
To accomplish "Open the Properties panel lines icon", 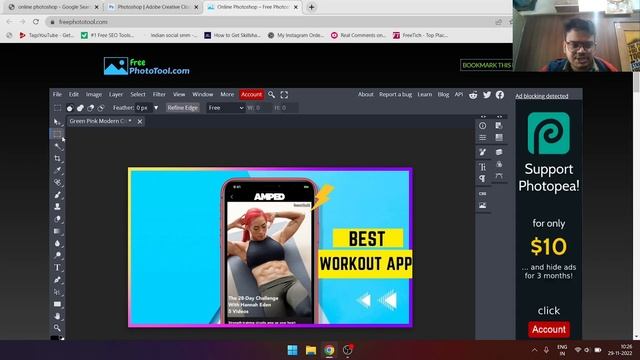I will pos(482,138).
